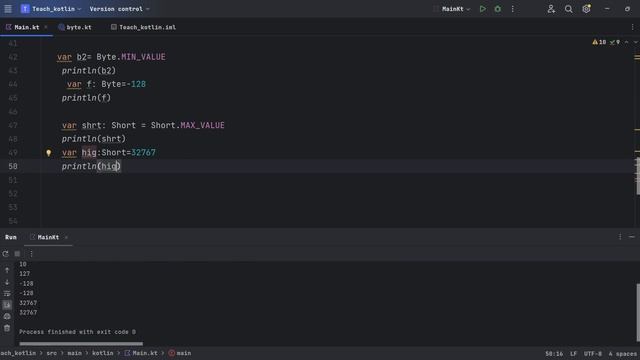640x360 pixels.
Task: Click the horizontal console scrollbar
Action: 81,343
